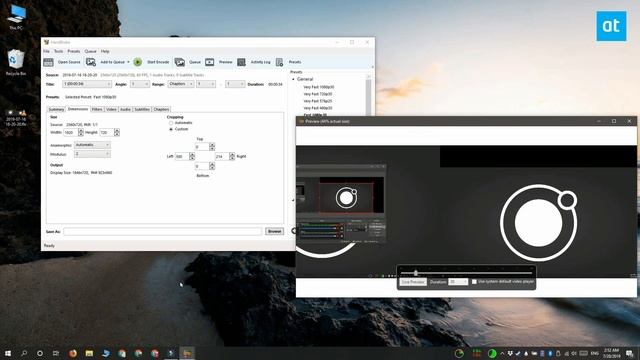Open the Recycle Bin desktop icon

(x=16, y=62)
